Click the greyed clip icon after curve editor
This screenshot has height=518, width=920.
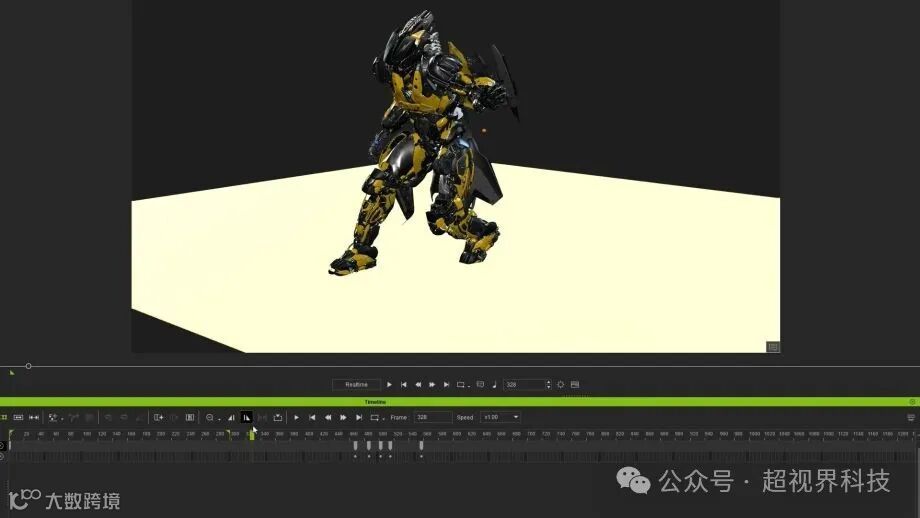tap(89, 417)
